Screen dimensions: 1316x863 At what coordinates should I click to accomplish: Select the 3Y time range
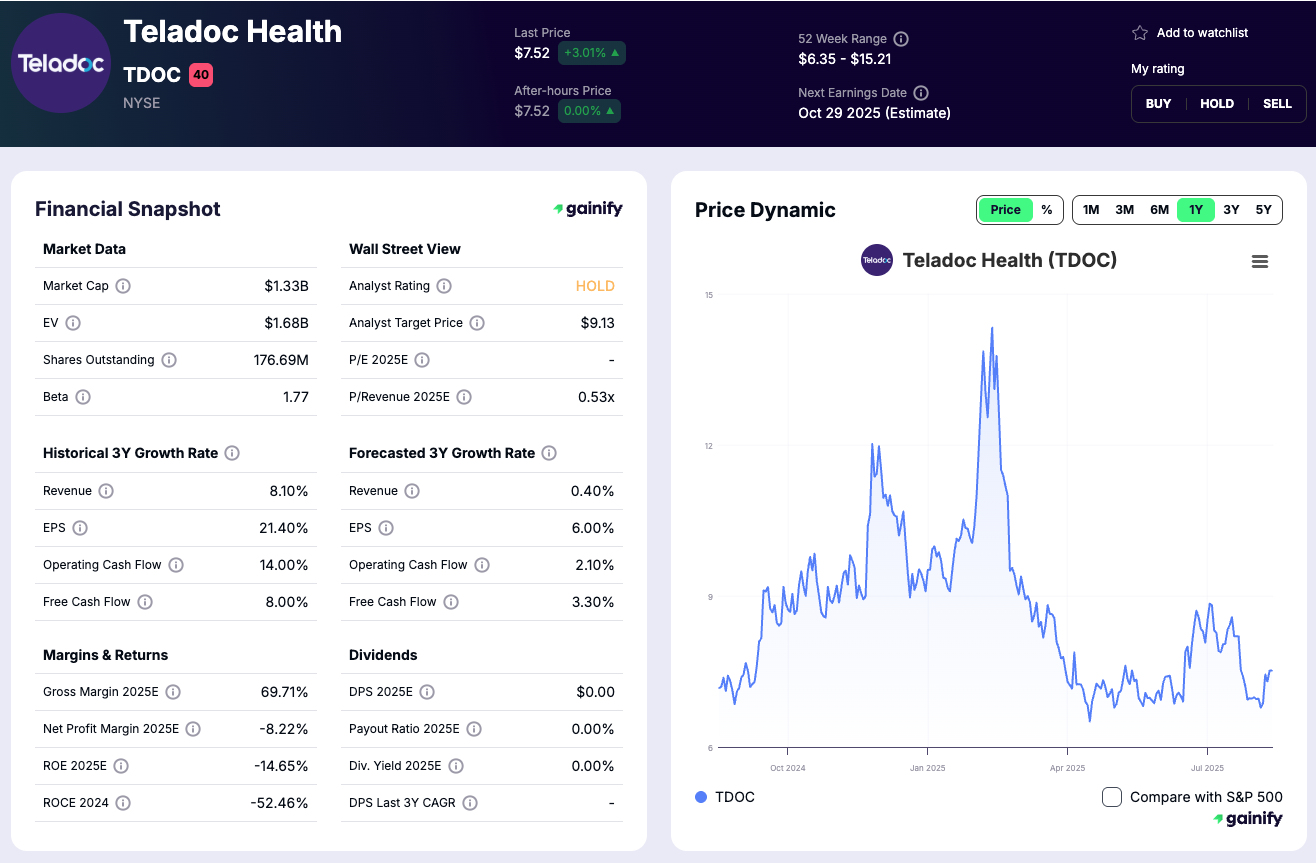click(x=1231, y=210)
